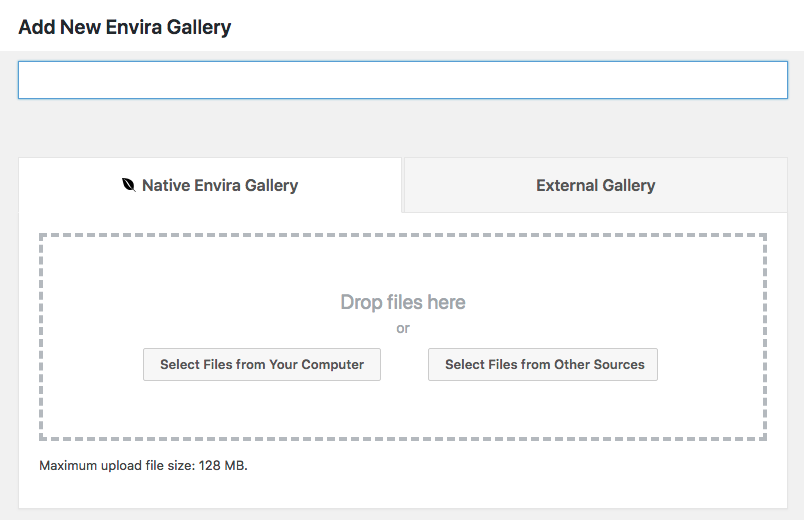Click the 'Drop files here' text

point(403,302)
